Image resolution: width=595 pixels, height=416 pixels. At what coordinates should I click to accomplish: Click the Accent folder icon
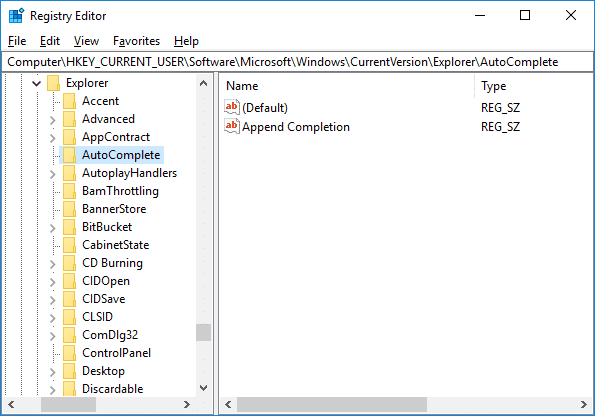[x=69, y=101]
